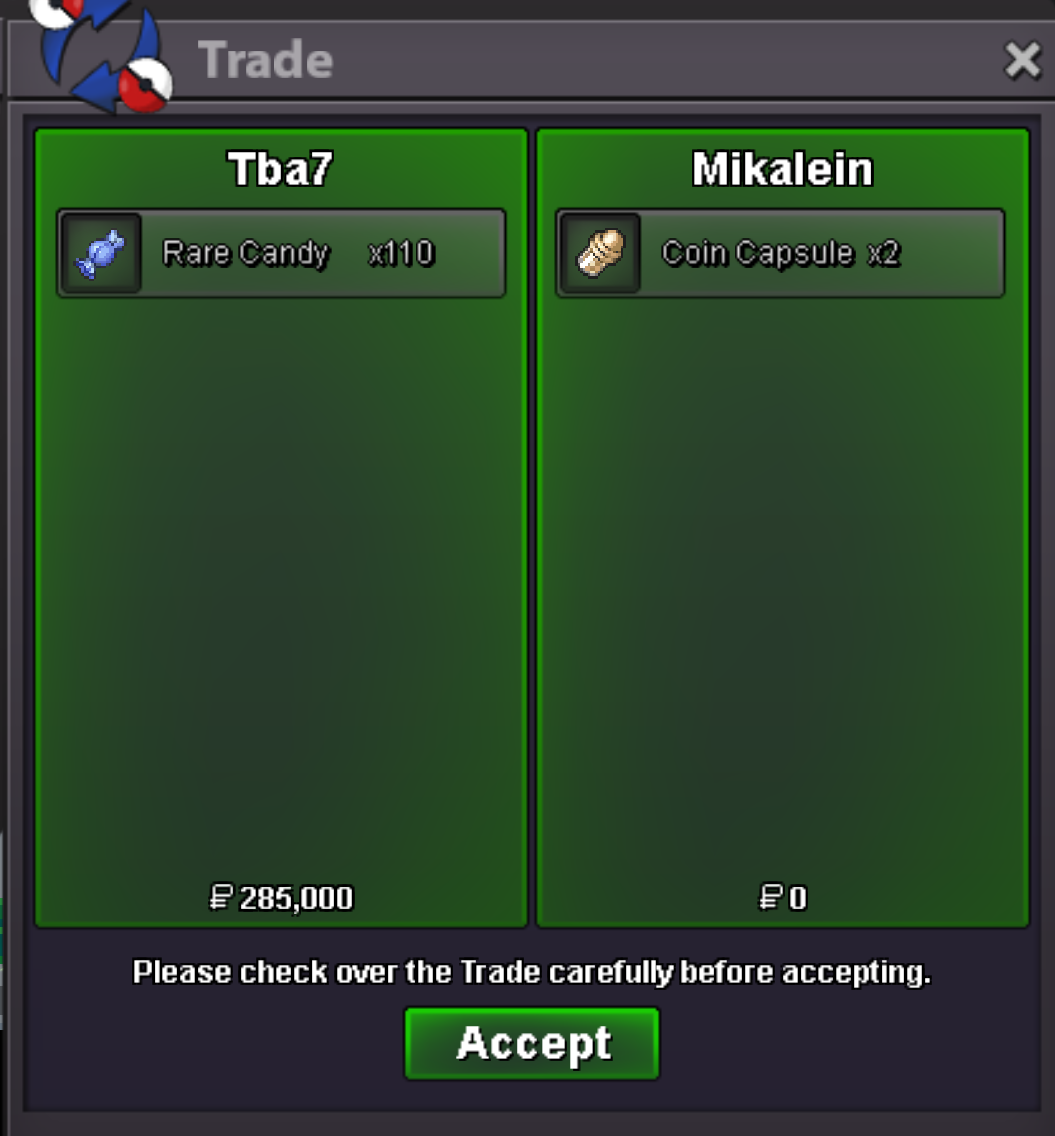Click Tba7's 285,000 money offer amount
Screen dimensions: 1055x1136
(296, 898)
